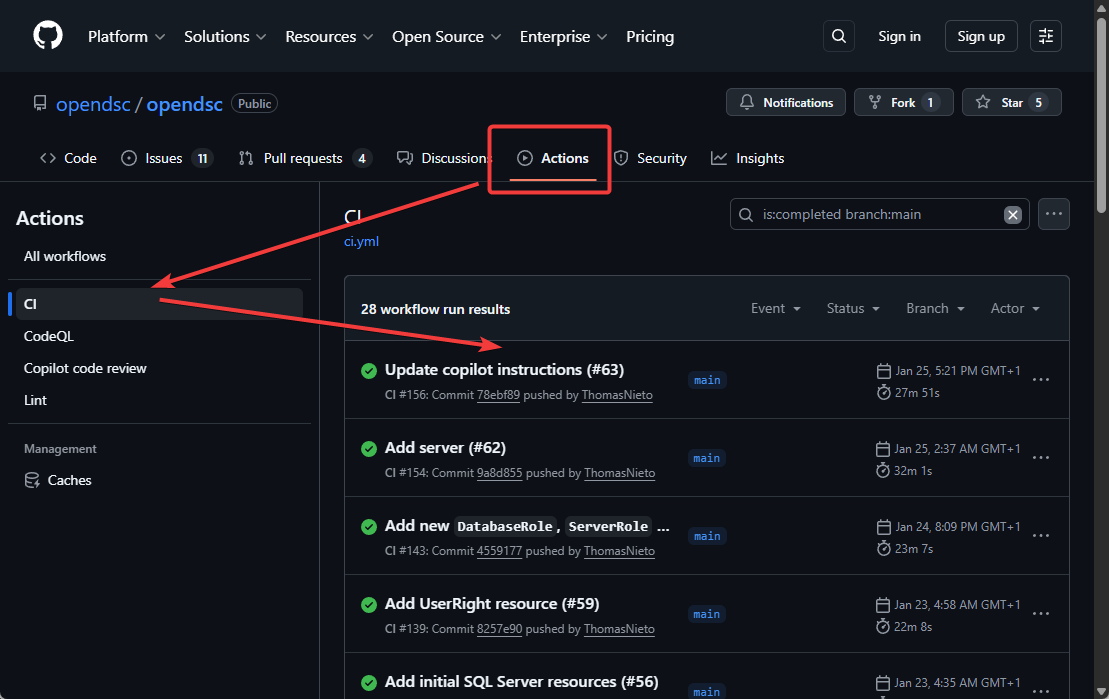The width and height of the screenshot is (1109, 699).
Task: Expand the Event filter dropdown
Action: pyautogui.click(x=776, y=309)
